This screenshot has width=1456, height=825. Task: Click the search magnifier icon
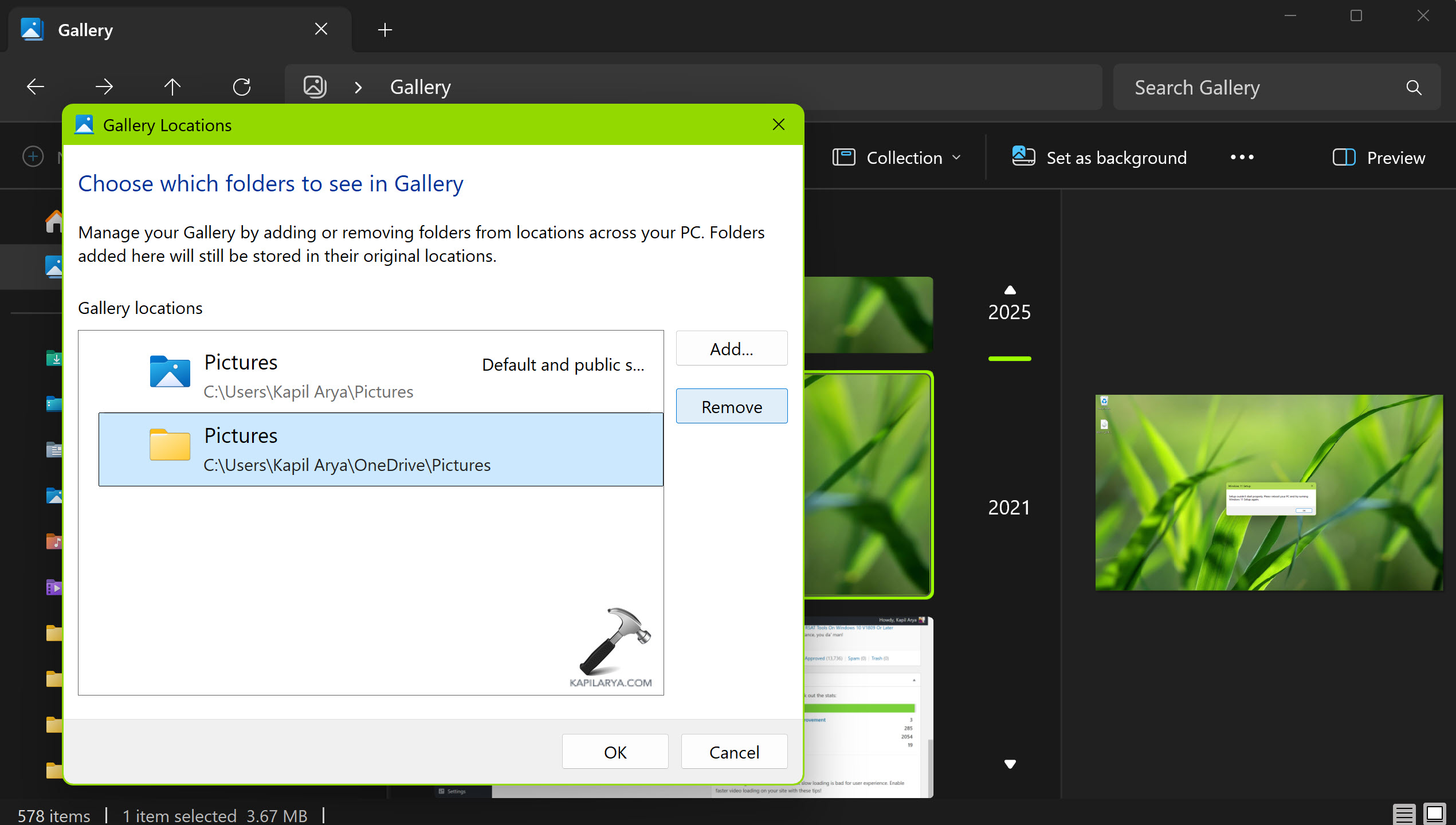(x=1414, y=88)
